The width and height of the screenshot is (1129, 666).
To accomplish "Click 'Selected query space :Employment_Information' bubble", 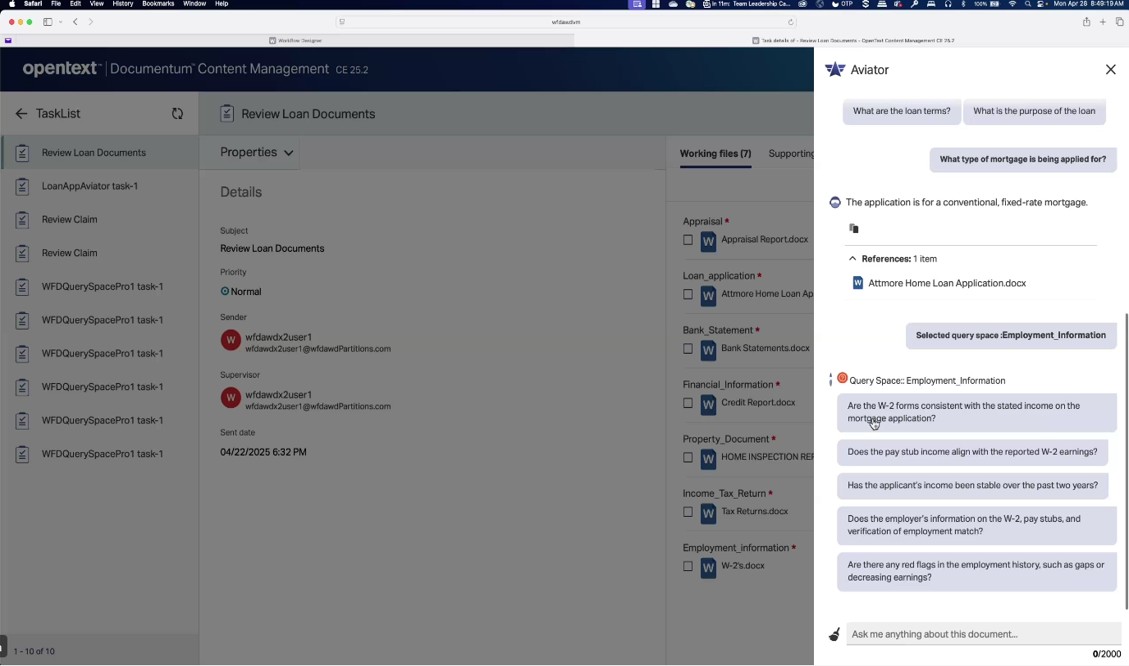I will (1011, 336).
